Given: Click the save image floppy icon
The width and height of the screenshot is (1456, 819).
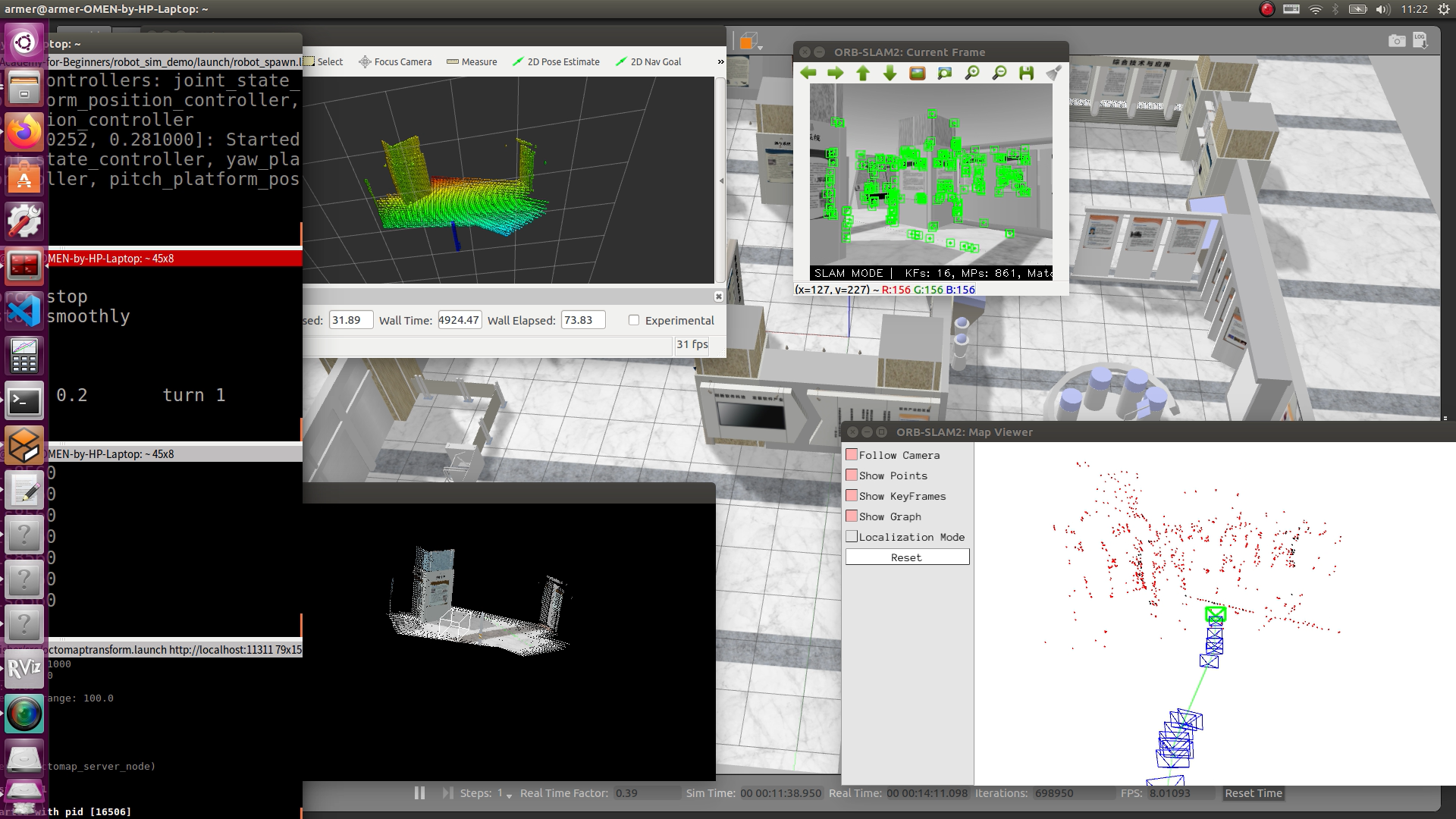Looking at the screenshot, I should tap(1027, 74).
